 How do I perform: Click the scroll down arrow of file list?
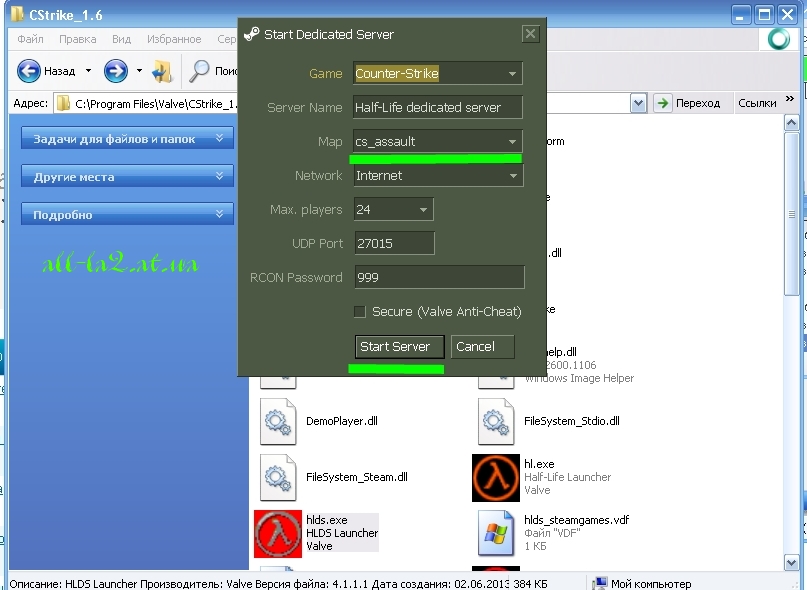(x=792, y=562)
